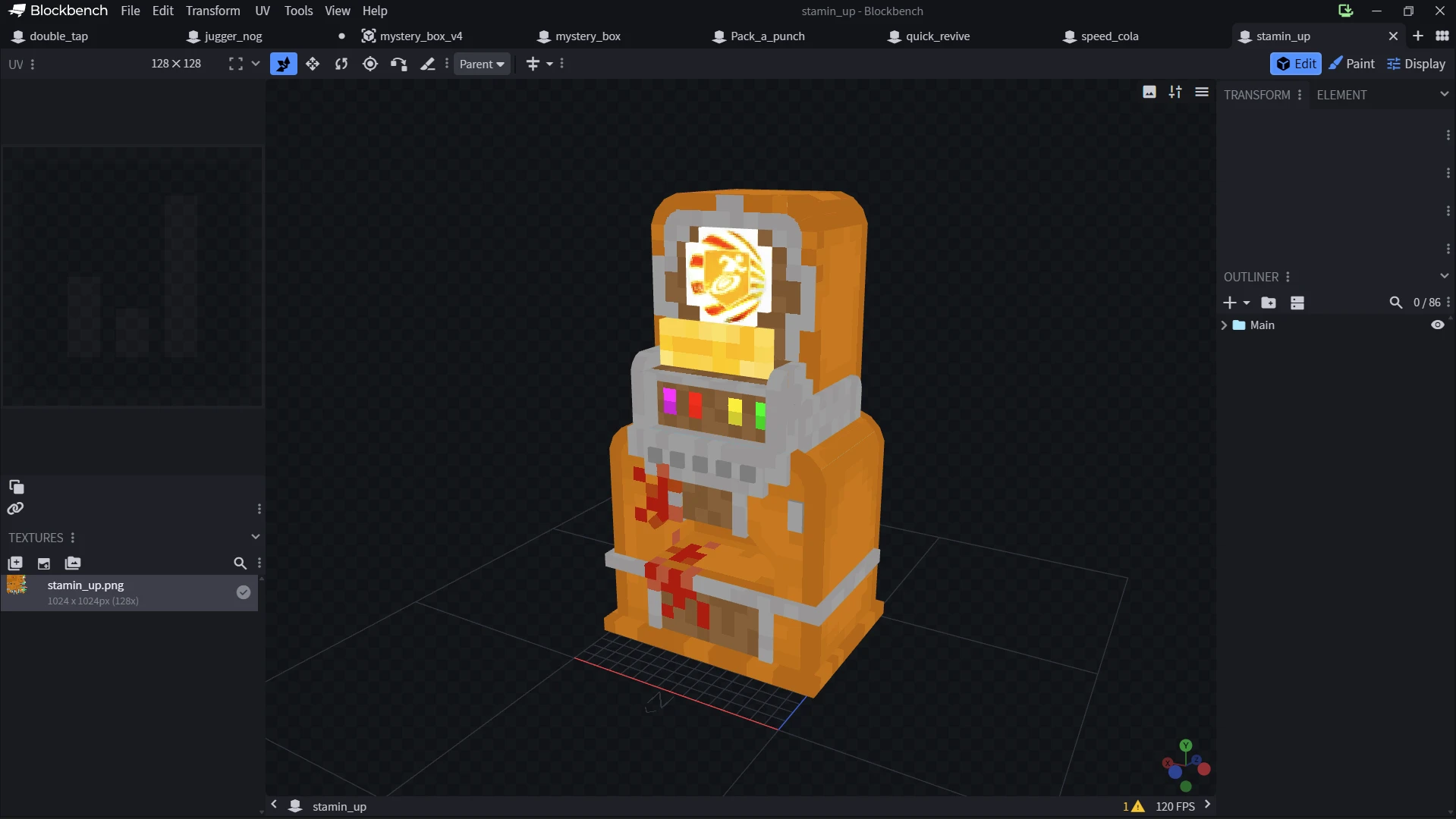This screenshot has height=819, width=1456.
Task: Select the Knife/Seam tool icon
Action: tap(428, 64)
